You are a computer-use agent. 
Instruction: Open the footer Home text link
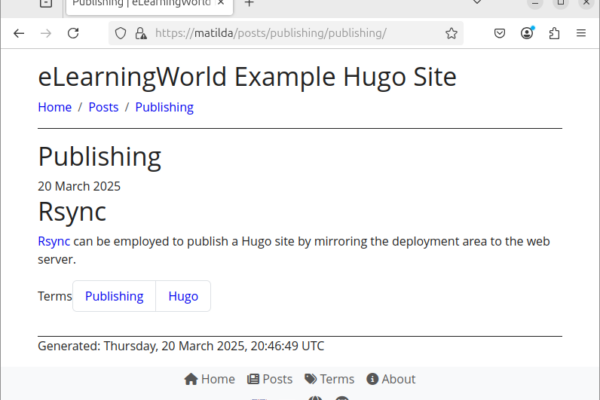point(218,379)
